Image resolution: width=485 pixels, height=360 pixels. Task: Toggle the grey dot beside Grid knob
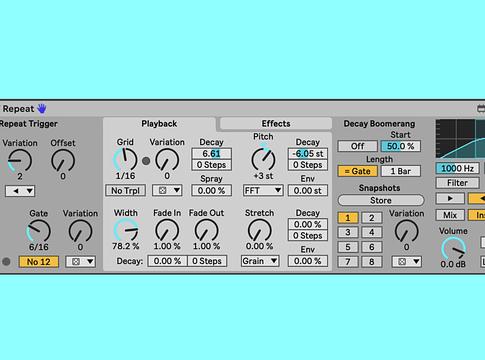(146, 161)
